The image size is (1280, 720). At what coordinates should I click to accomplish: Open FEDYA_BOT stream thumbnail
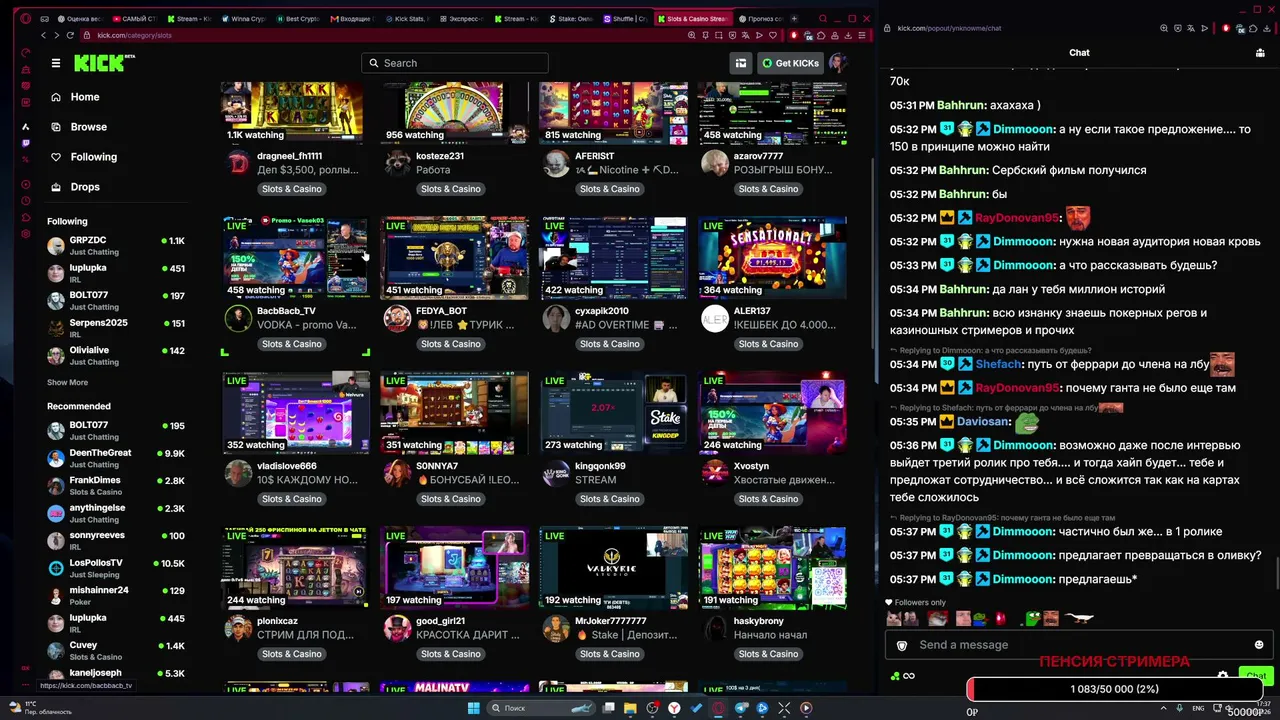pyautogui.click(x=454, y=257)
